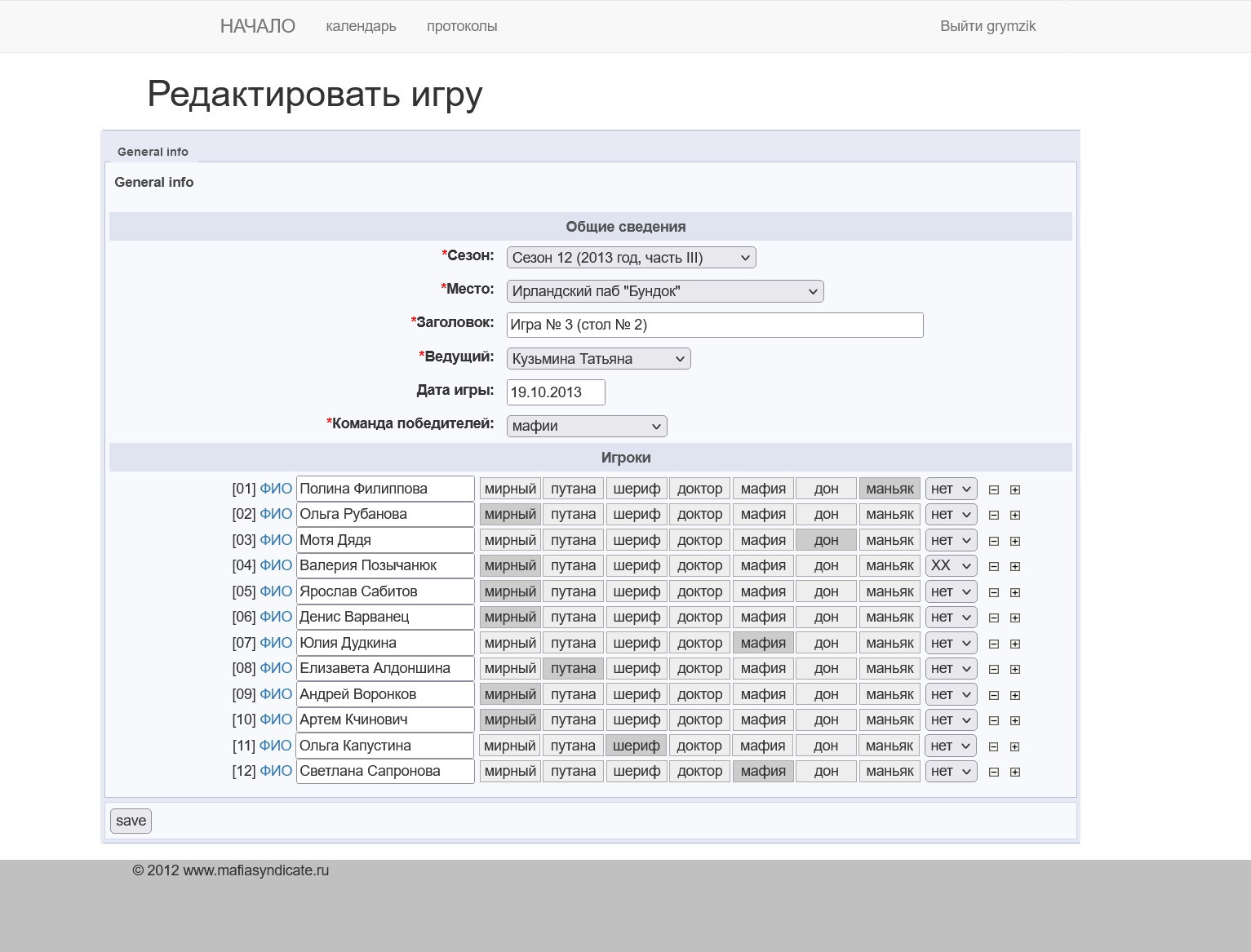Open the нет dropdown for Полина Филиппова
This screenshot has height=952, width=1251.
(x=951, y=489)
